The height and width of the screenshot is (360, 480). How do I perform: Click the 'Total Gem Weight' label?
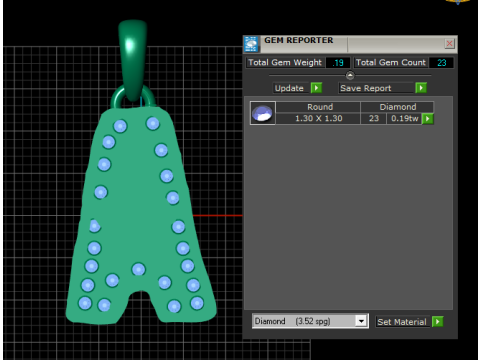coord(285,63)
